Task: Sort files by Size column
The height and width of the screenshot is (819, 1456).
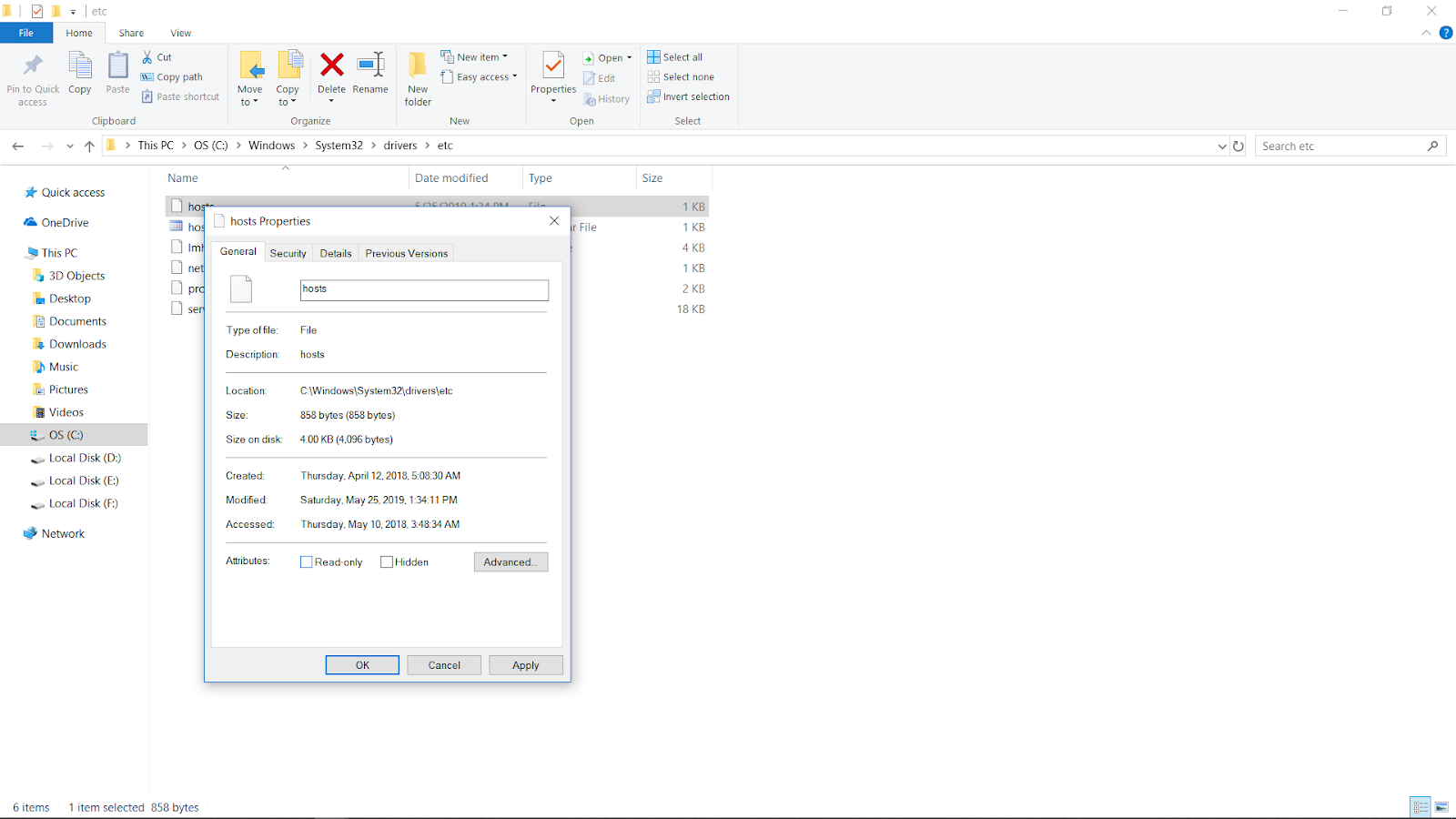Action: (652, 178)
